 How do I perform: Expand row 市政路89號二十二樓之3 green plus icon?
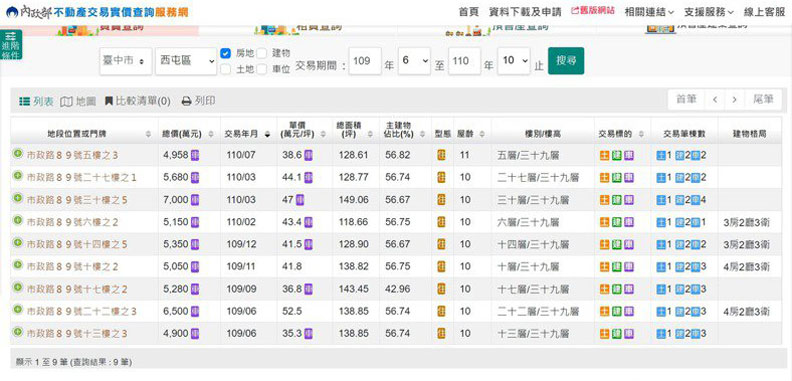[18, 310]
